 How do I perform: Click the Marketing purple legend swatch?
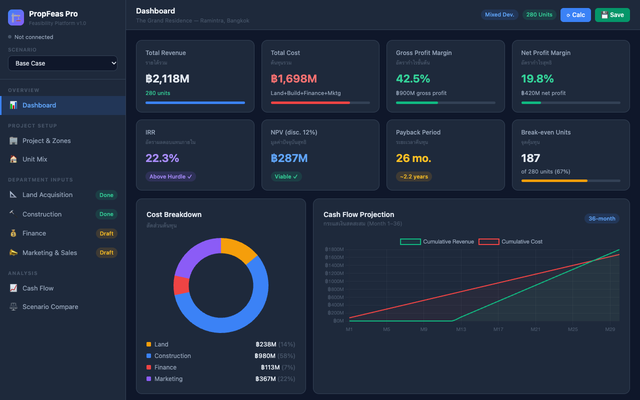point(149,379)
